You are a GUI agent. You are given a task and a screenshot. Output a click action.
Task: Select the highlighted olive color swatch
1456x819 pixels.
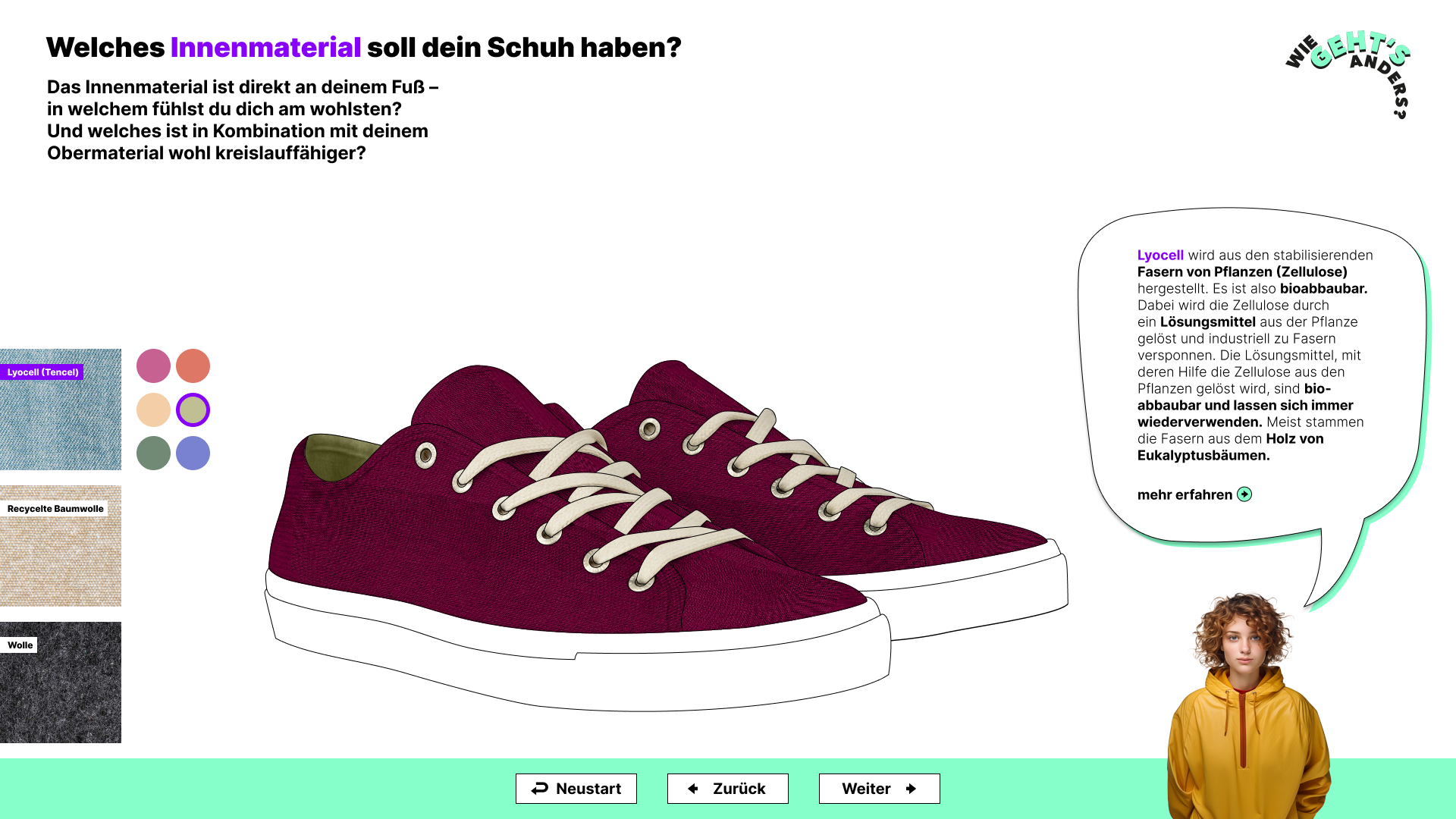pyautogui.click(x=193, y=409)
